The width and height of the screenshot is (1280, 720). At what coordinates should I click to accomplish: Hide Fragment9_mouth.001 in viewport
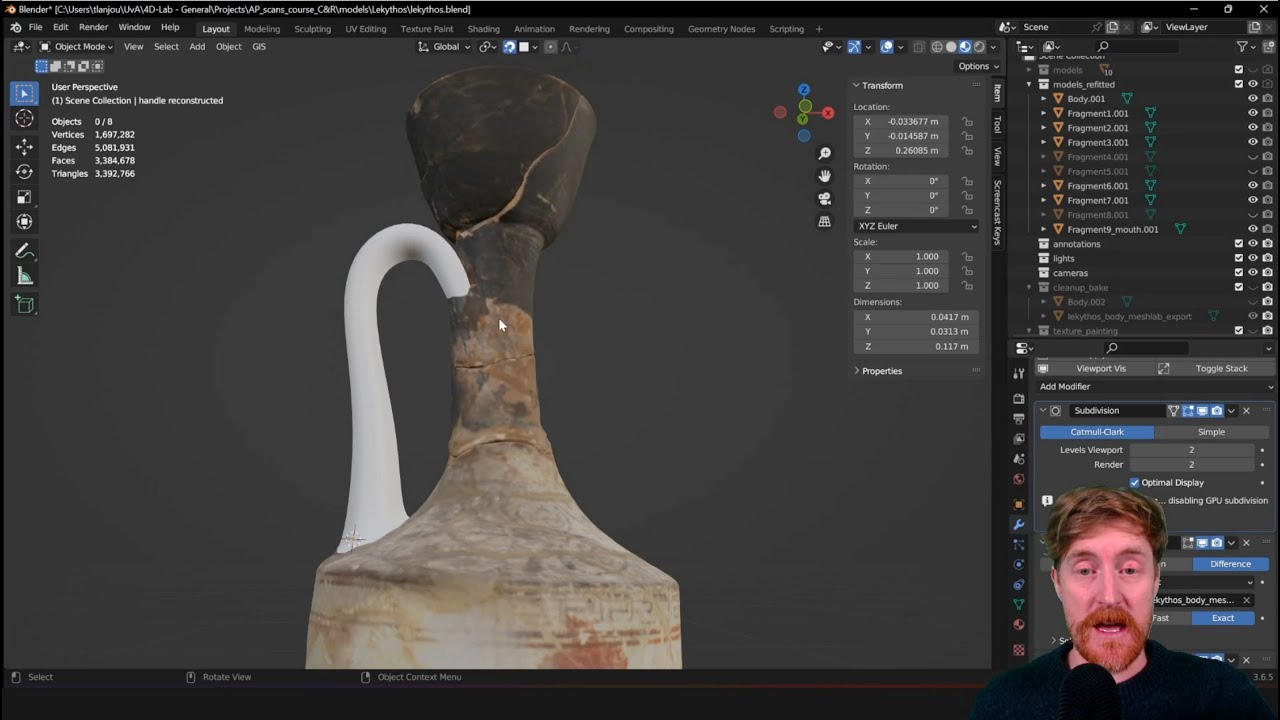[x=1252, y=229]
